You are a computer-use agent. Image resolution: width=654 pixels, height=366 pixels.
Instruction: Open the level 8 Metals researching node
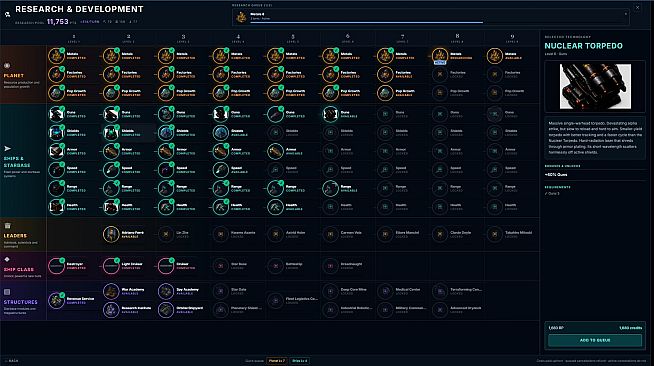point(440,55)
